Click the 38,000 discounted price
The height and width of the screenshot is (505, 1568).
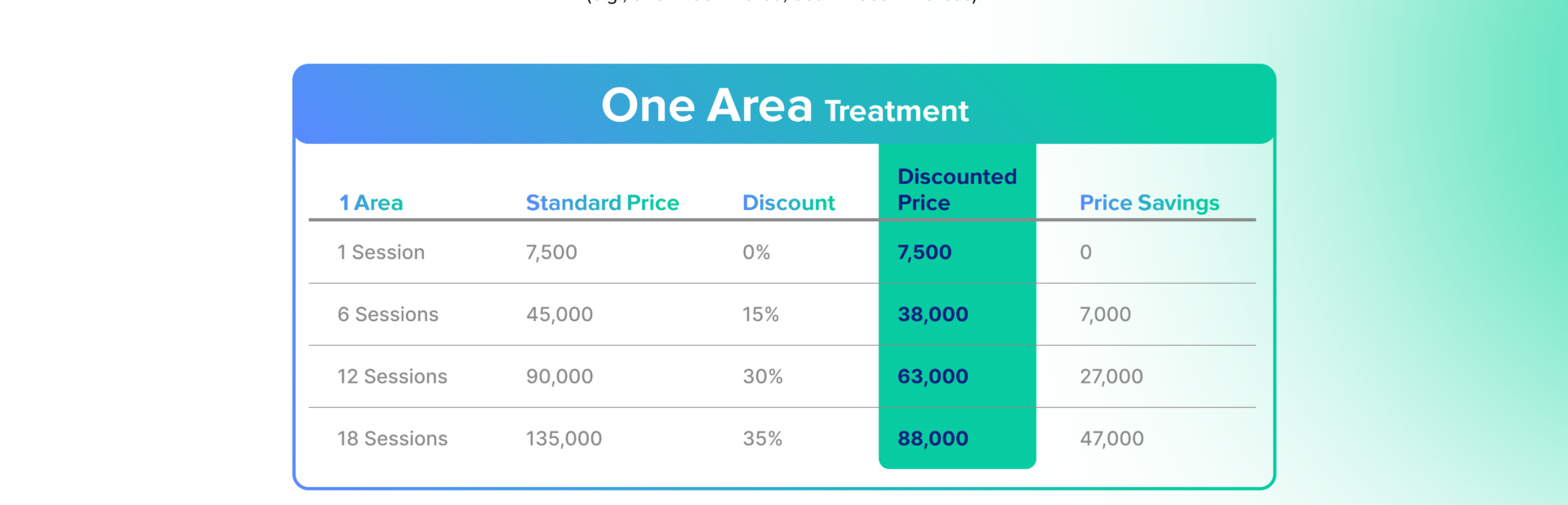click(933, 315)
